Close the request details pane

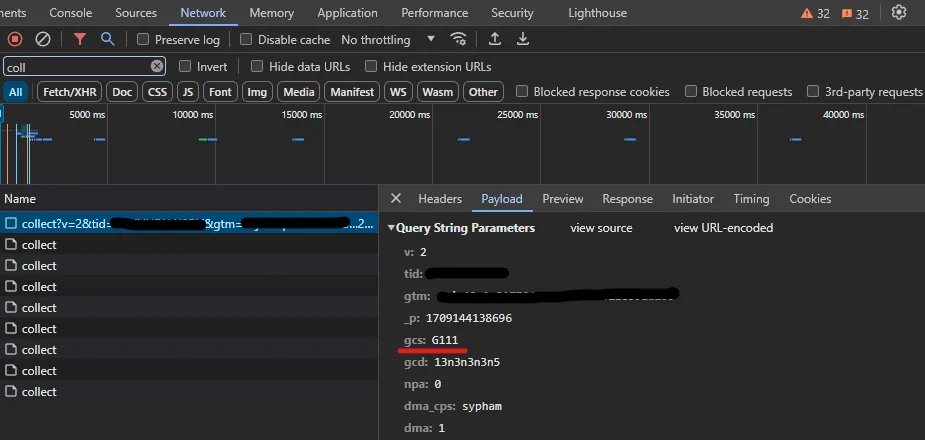(x=396, y=198)
